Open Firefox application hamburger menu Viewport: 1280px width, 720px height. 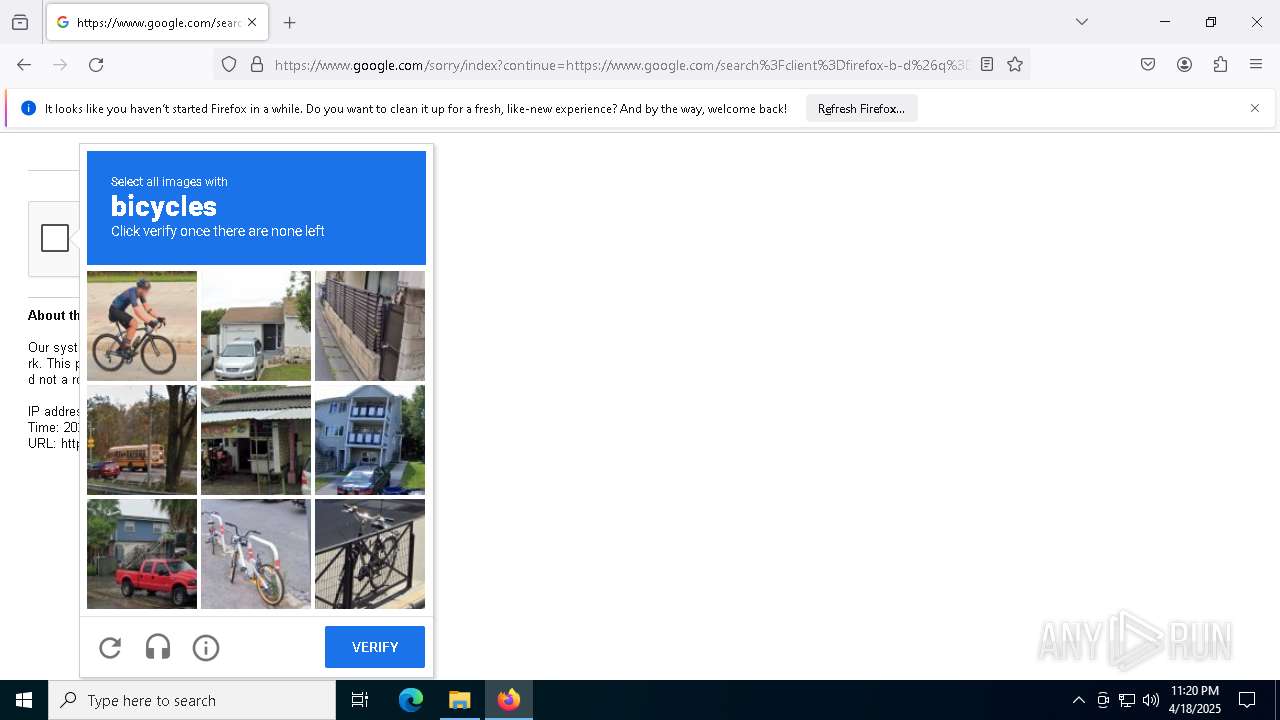pos(1256,64)
